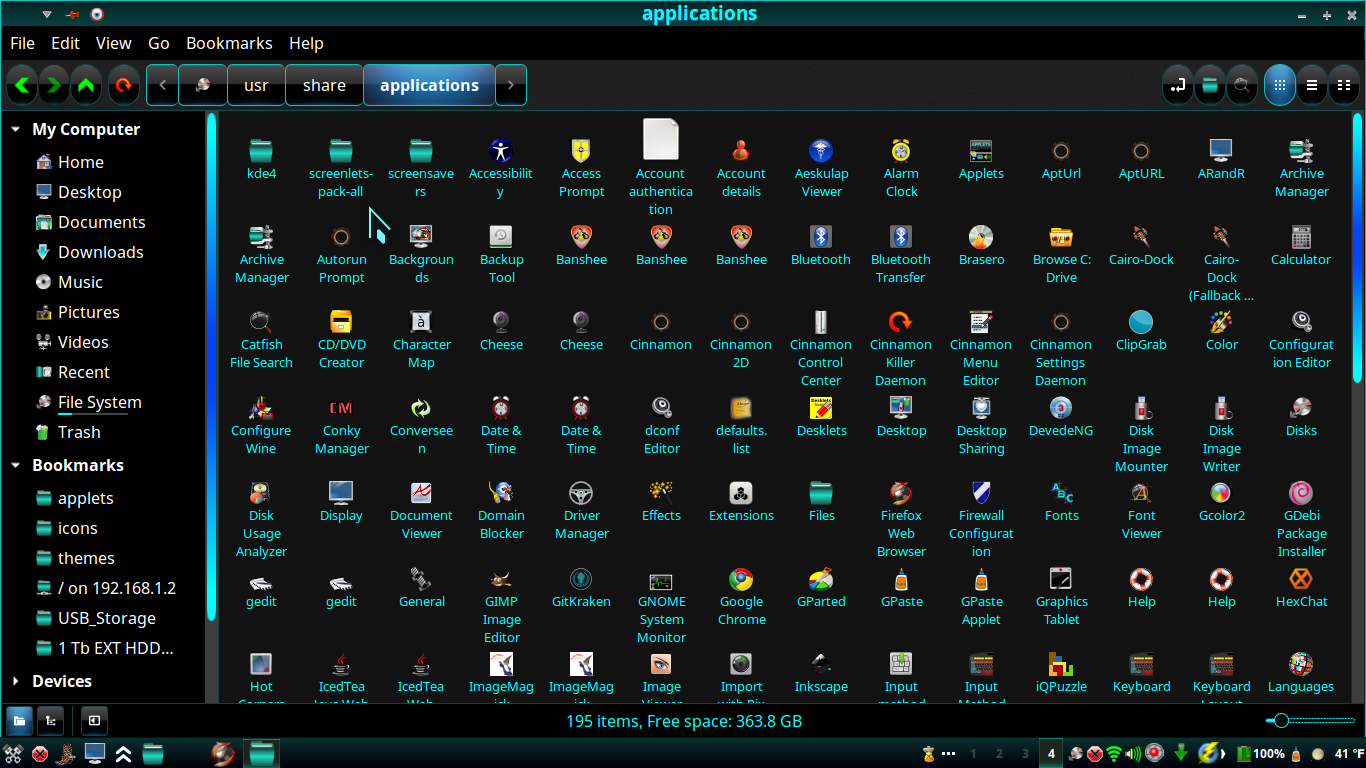Collapse the My Computer section
This screenshot has height=768, width=1366.
tap(16, 129)
